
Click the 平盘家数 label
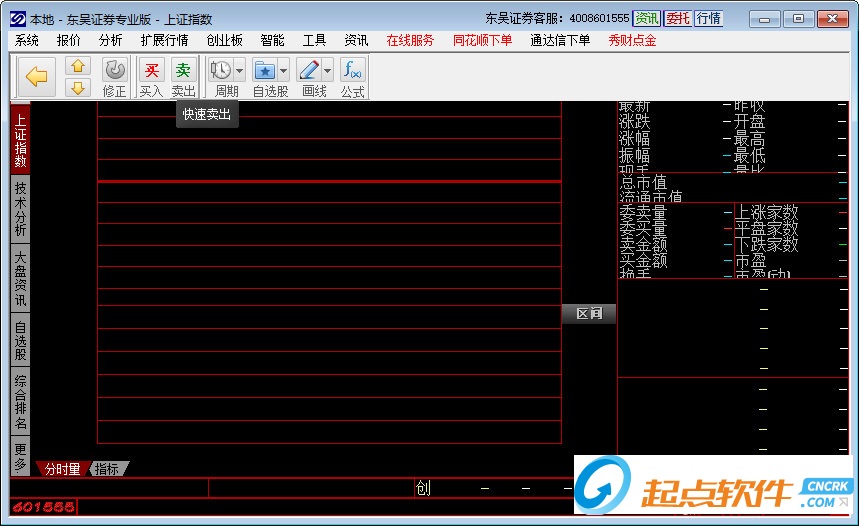(766, 228)
